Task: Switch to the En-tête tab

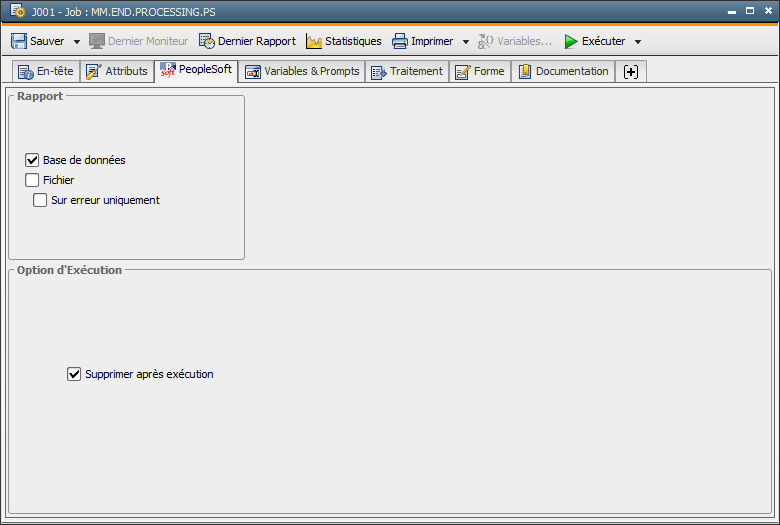Action: (x=45, y=71)
